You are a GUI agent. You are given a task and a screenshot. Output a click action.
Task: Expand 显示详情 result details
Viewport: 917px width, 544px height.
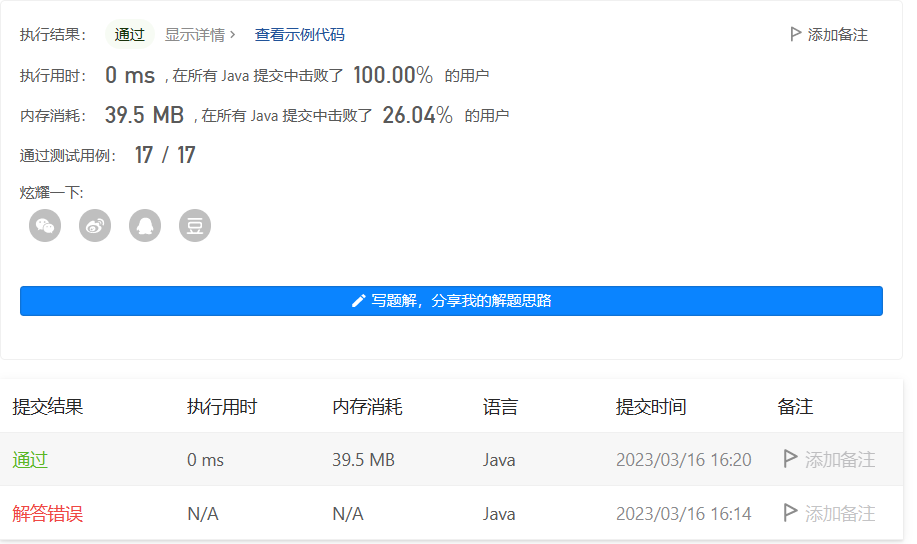coord(200,35)
